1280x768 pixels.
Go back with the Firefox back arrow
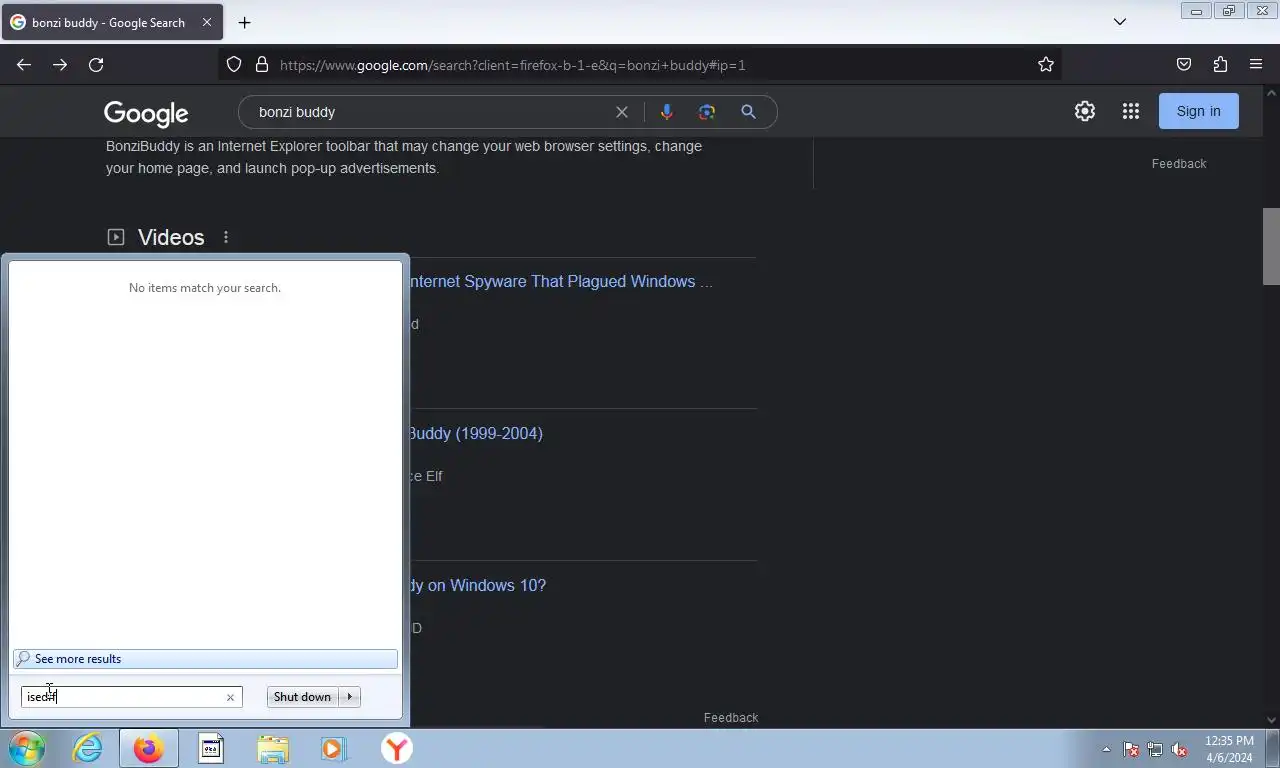24,65
